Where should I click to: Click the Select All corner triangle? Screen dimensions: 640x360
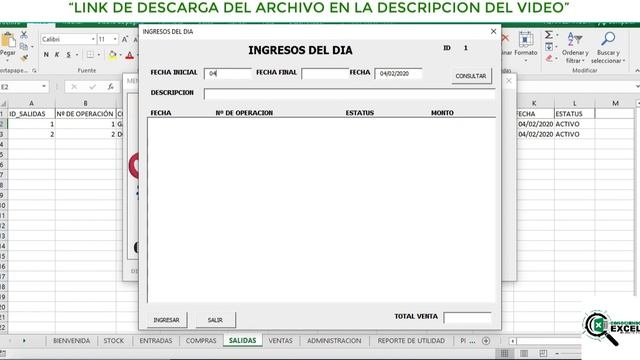[x=3, y=103]
